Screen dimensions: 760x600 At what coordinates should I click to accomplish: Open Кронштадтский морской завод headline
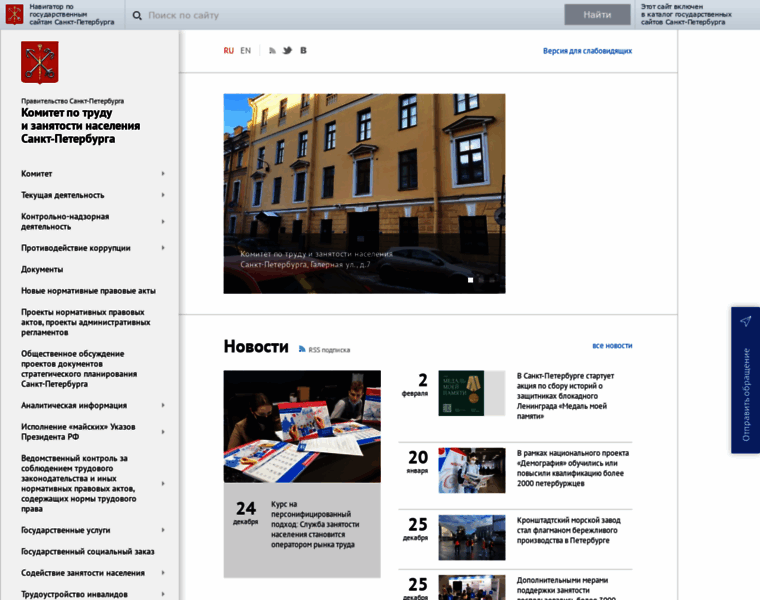tap(568, 530)
